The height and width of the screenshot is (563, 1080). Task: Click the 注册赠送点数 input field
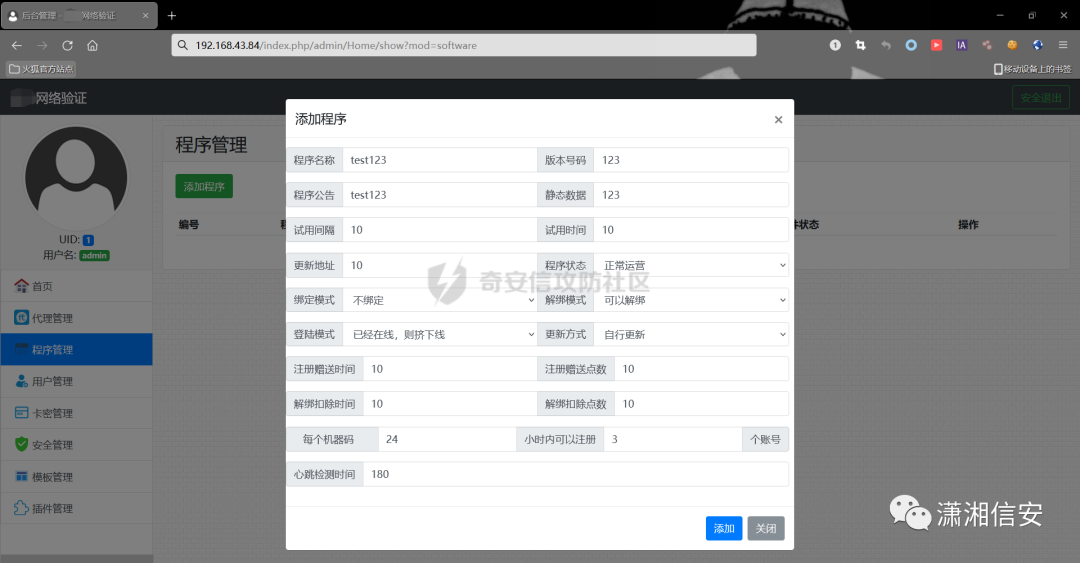[x=701, y=369]
